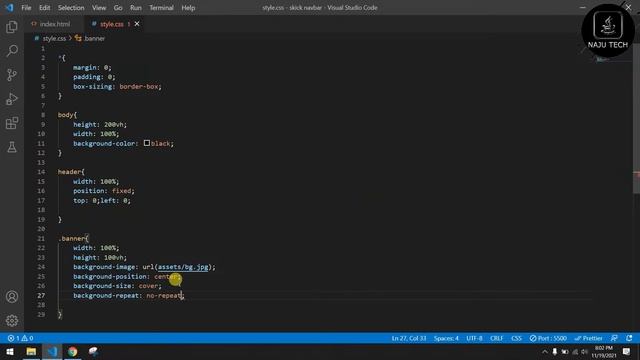Open the Windows action center icon
Image resolution: width=640 pixels, height=360 pixels.
627,351
